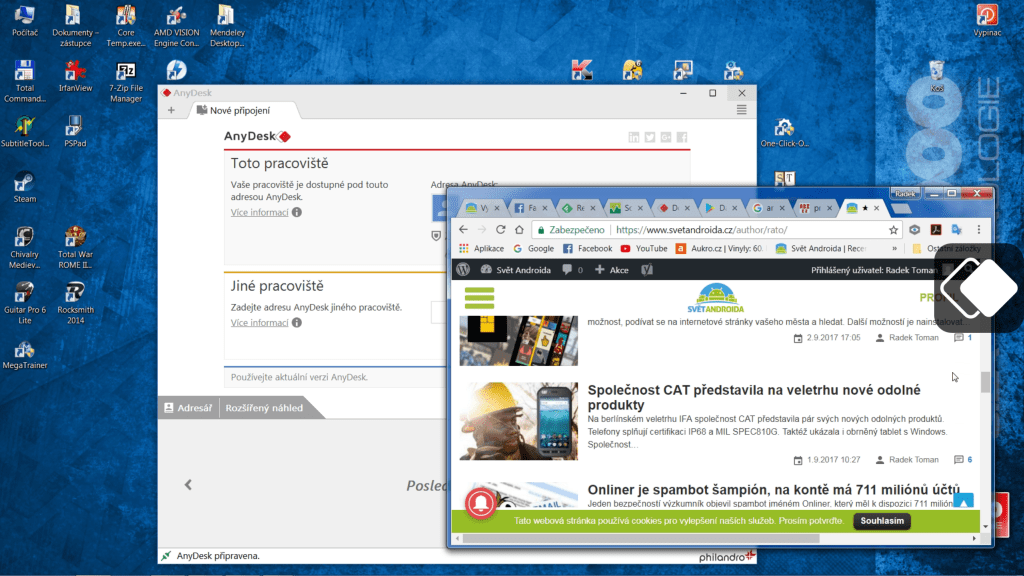Open Akce menu in WordPress bar
This screenshot has height=576, width=1024.
[x=611, y=270]
